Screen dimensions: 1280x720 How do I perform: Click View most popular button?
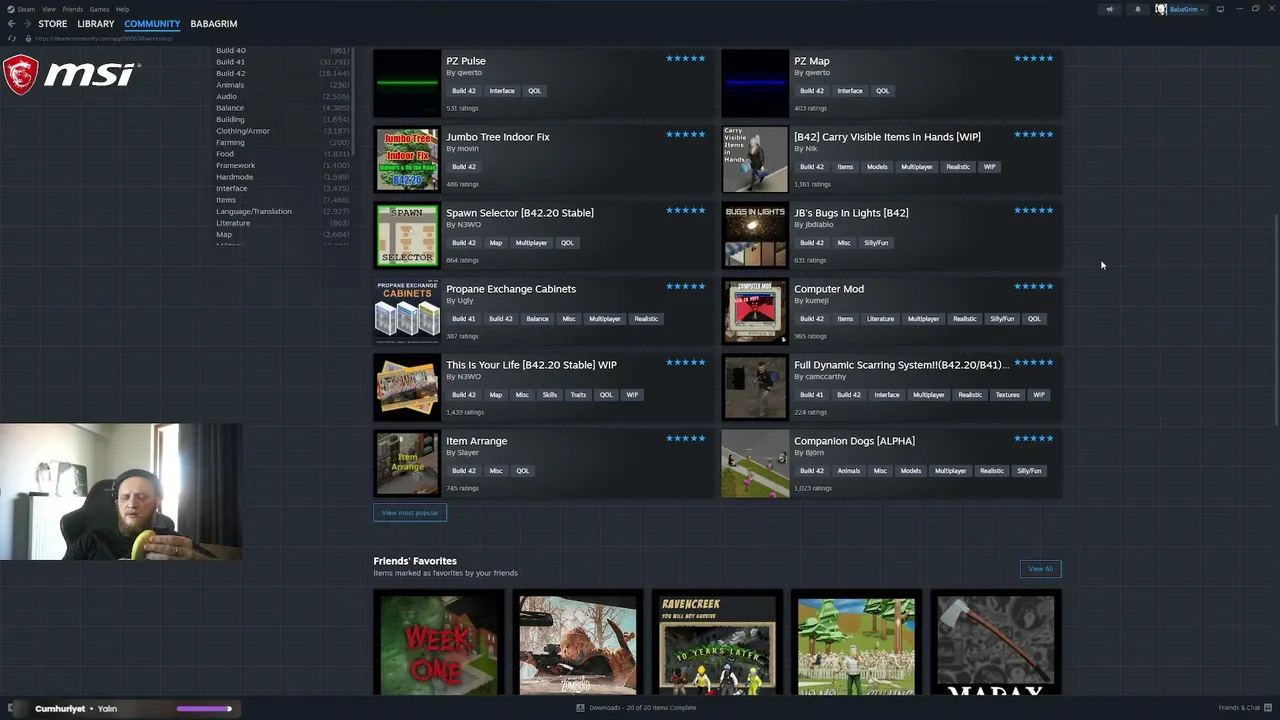(x=410, y=513)
